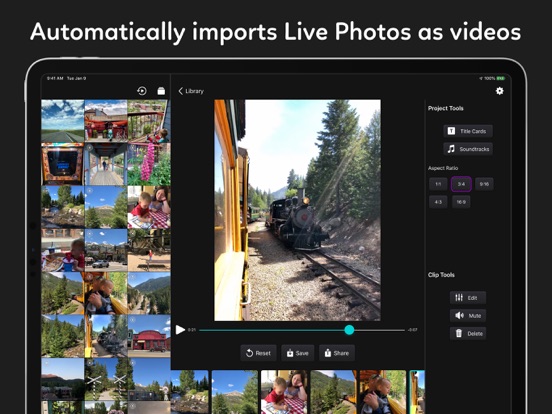The image size is (552, 414).
Task: Share the video project
Action: coord(337,353)
